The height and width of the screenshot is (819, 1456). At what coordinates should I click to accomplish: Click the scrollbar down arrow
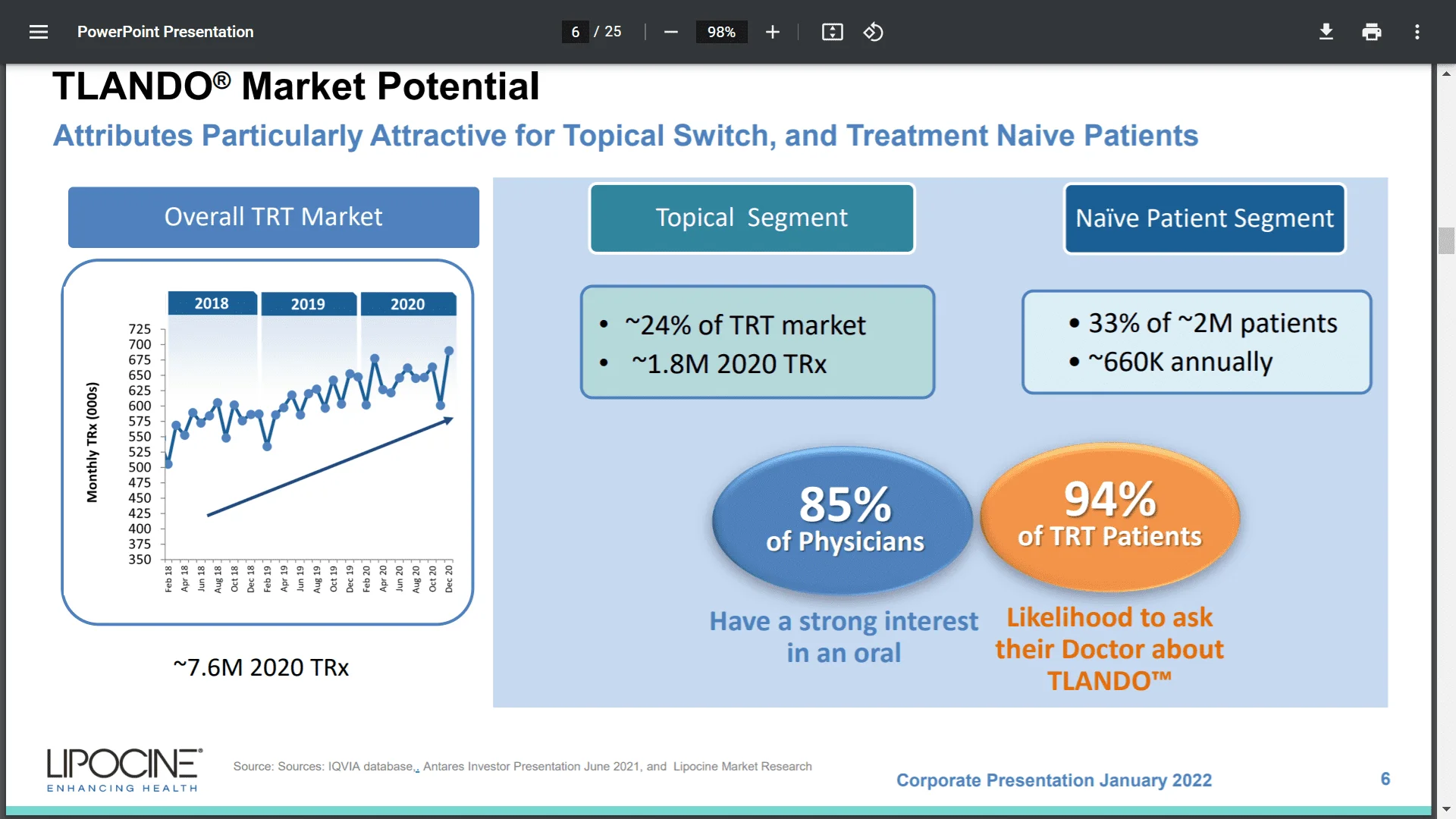pos(1447,808)
